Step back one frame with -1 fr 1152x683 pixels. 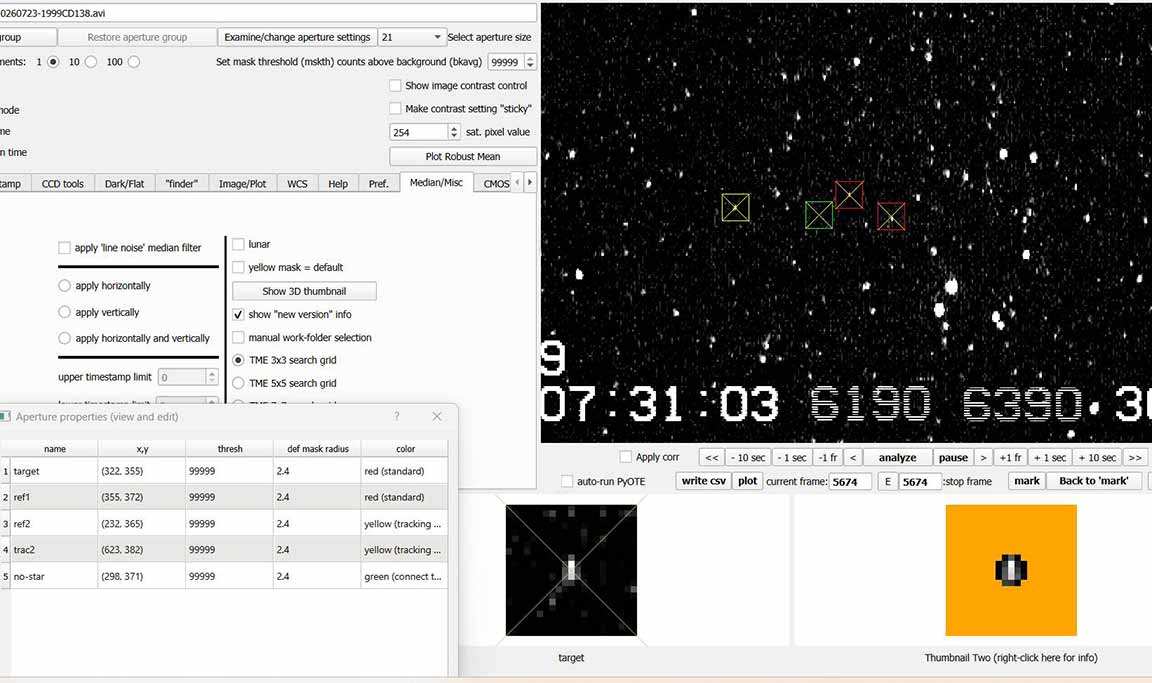(x=828, y=458)
